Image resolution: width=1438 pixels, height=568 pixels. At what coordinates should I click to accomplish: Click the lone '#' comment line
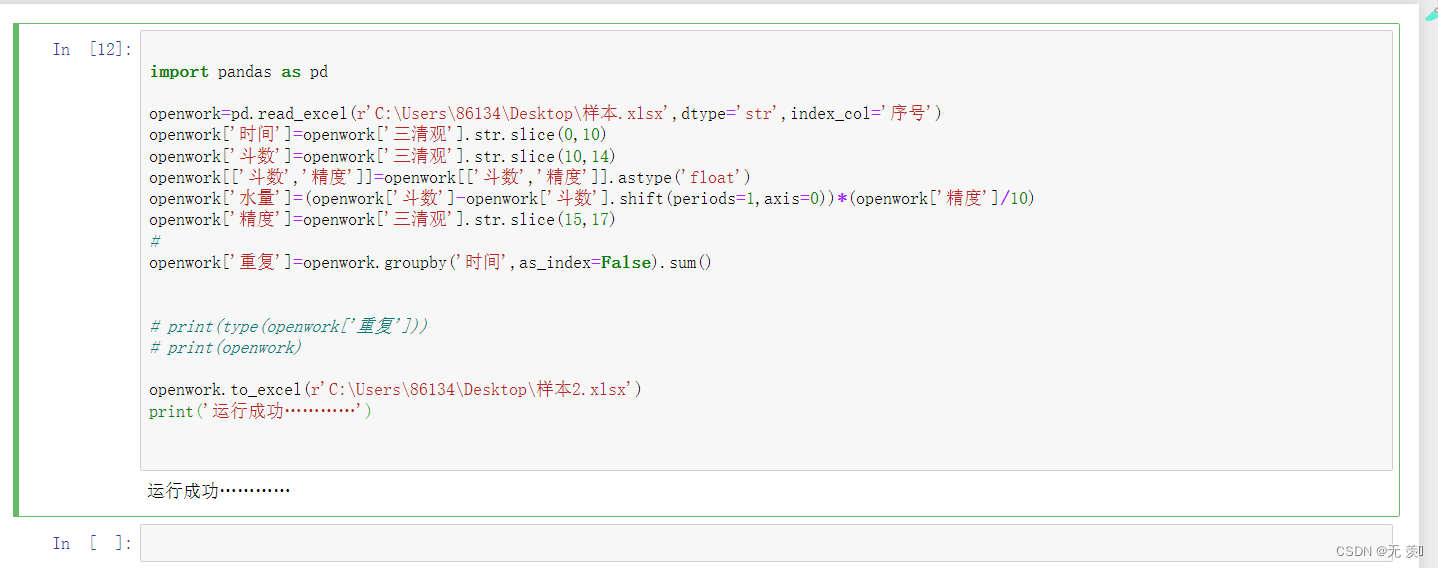coord(155,241)
